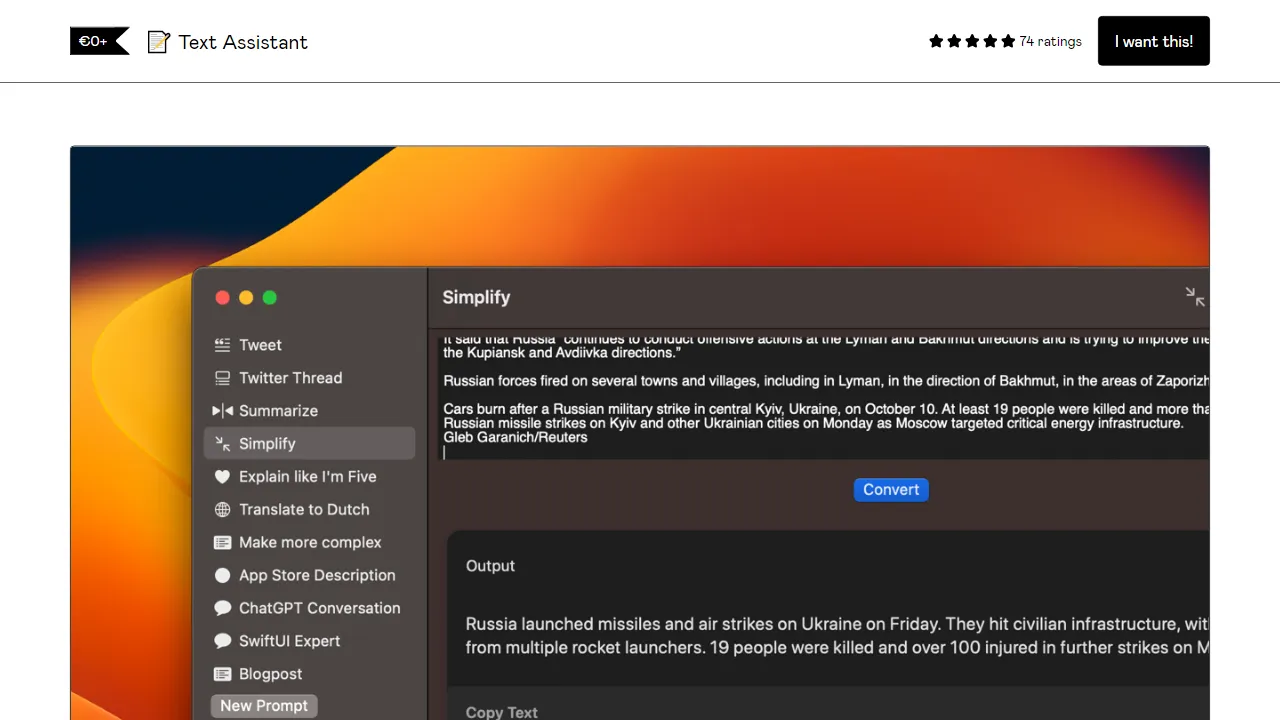Click the I want this! button
The width and height of the screenshot is (1280, 720).
[1154, 41]
